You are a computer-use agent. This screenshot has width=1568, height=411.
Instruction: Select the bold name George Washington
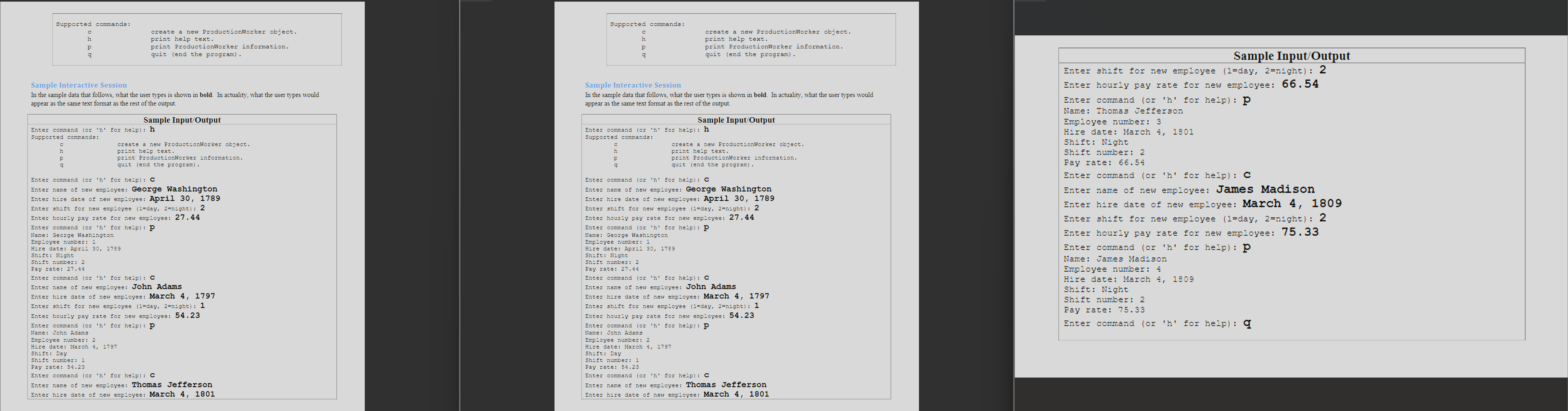point(174,189)
